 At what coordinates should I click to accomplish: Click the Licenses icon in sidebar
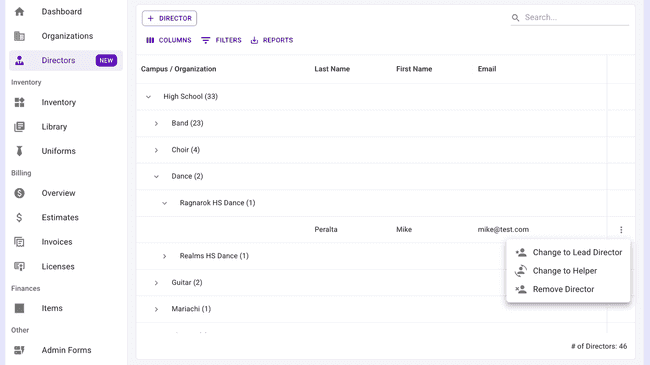[x=19, y=266]
